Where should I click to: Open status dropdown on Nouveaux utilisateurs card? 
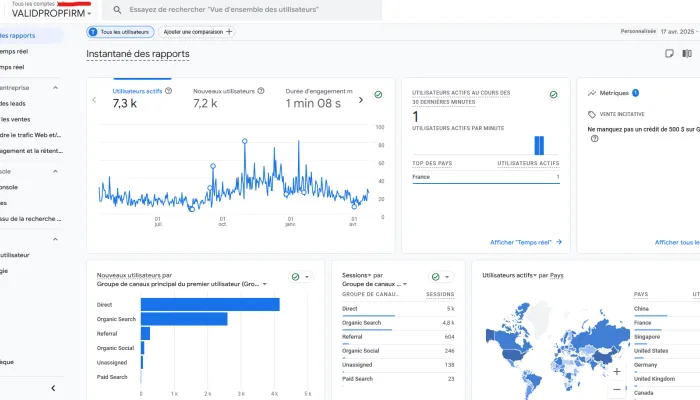(301, 277)
